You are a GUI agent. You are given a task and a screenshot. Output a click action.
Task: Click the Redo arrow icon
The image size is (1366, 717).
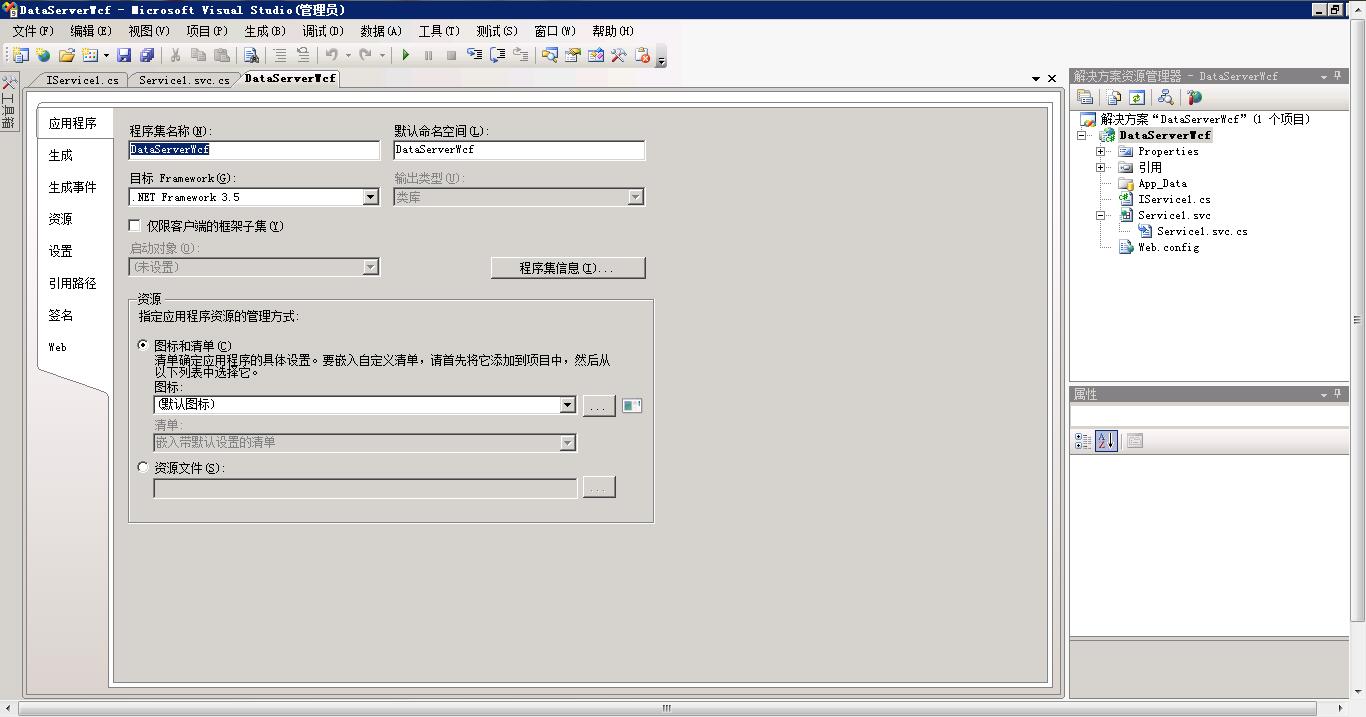point(365,56)
